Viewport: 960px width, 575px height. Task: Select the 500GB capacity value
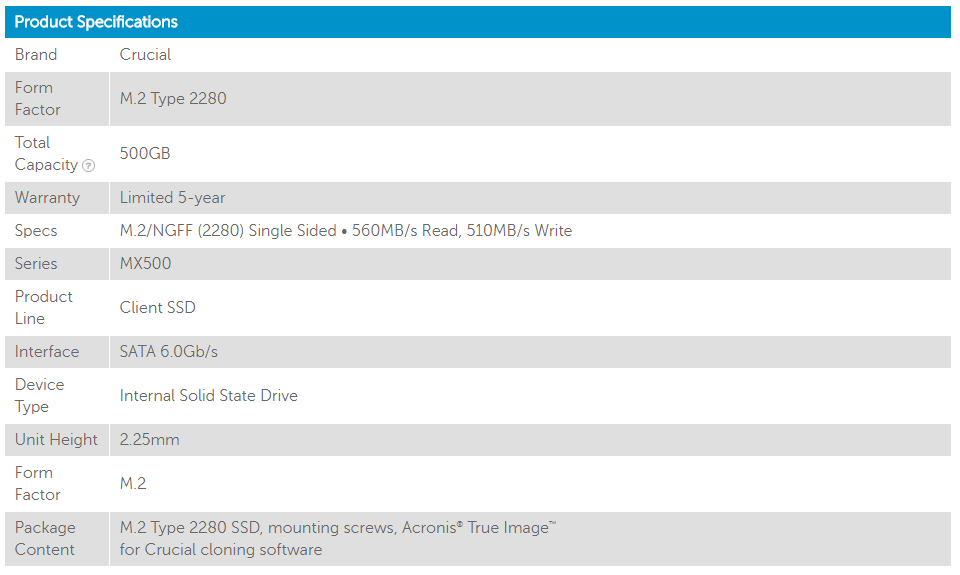click(145, 154)
